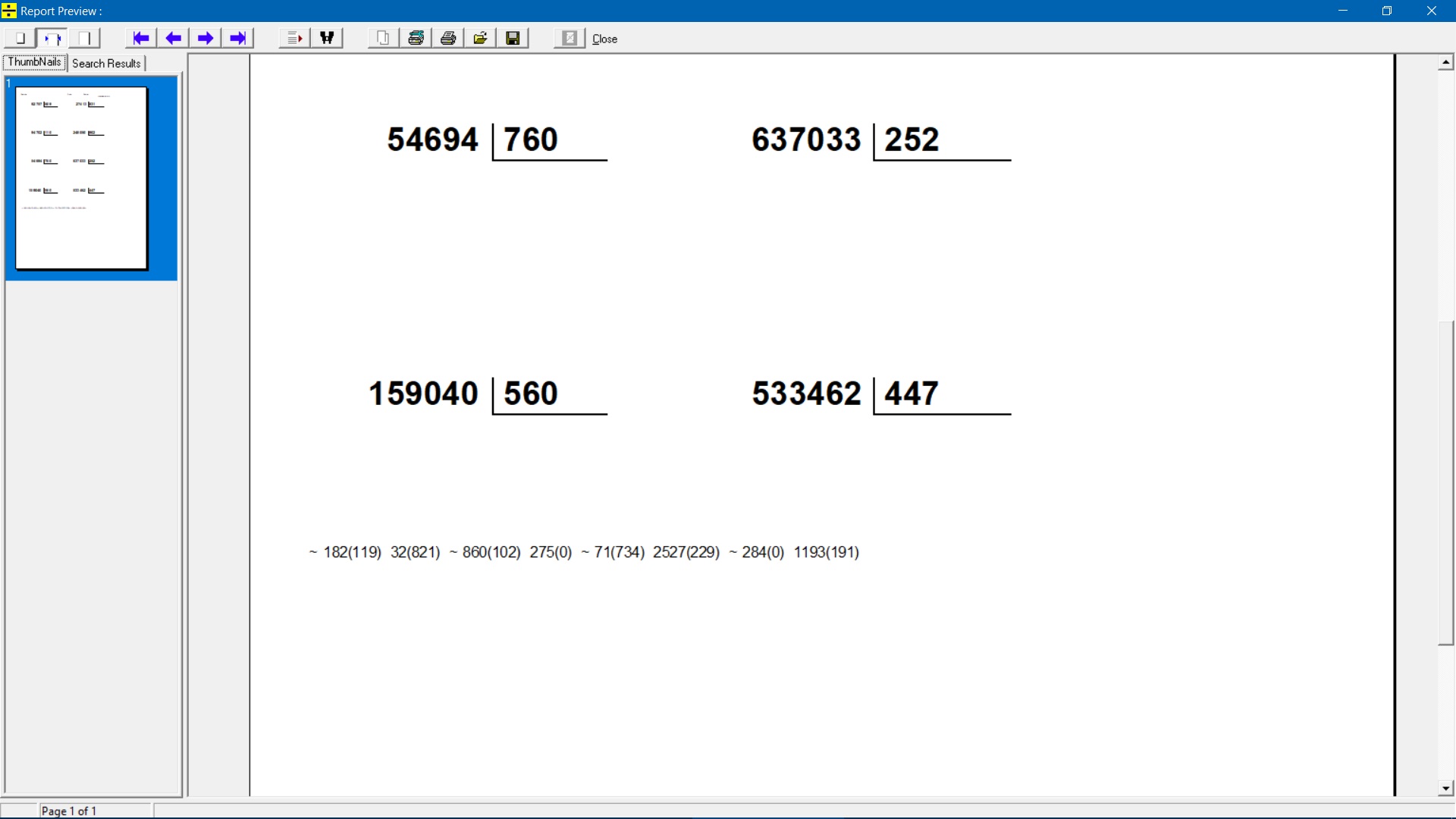Click the go to page icon
Screen dimensions: 1456x819
point(294,38)
